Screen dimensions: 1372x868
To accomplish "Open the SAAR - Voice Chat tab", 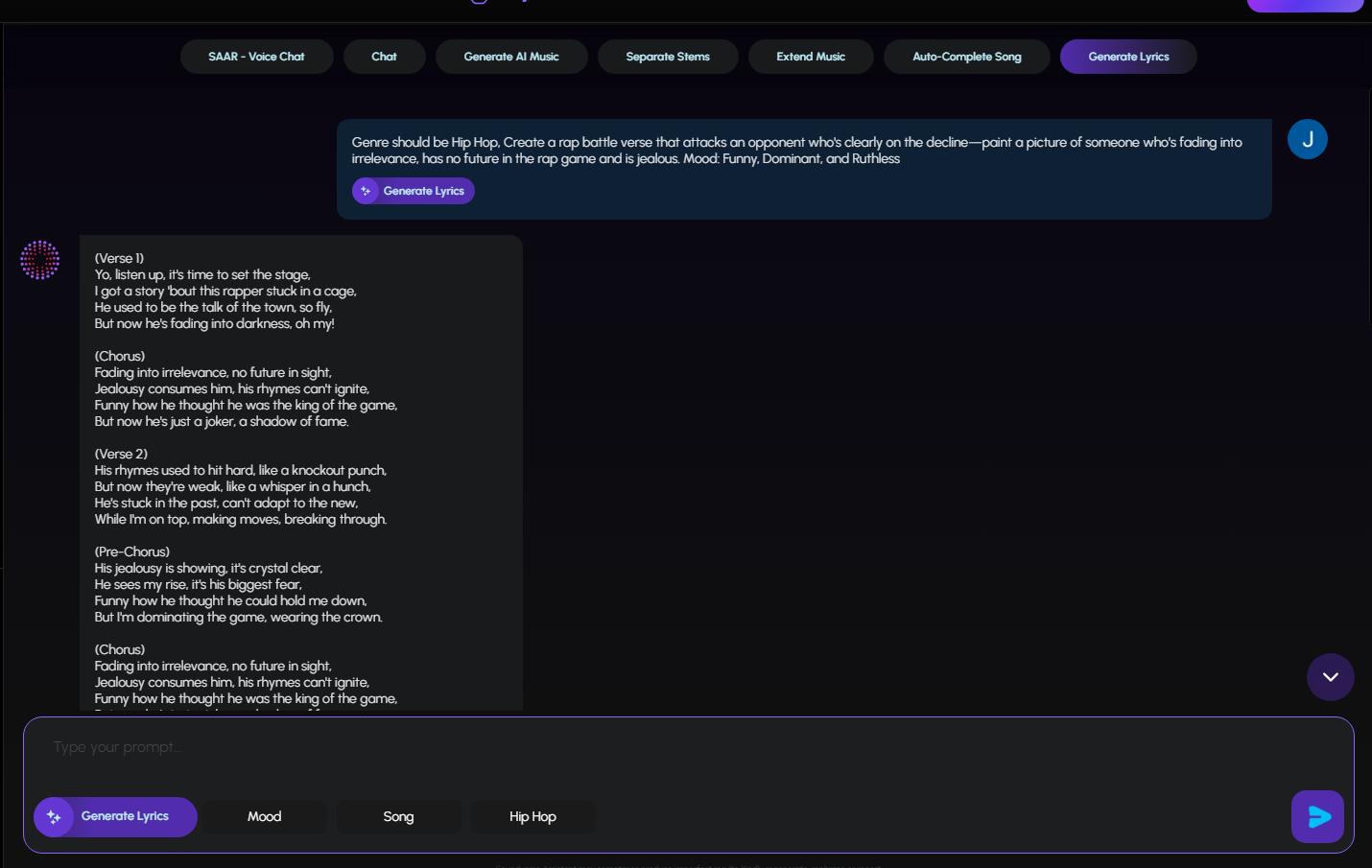I will [x=256, y=57].
